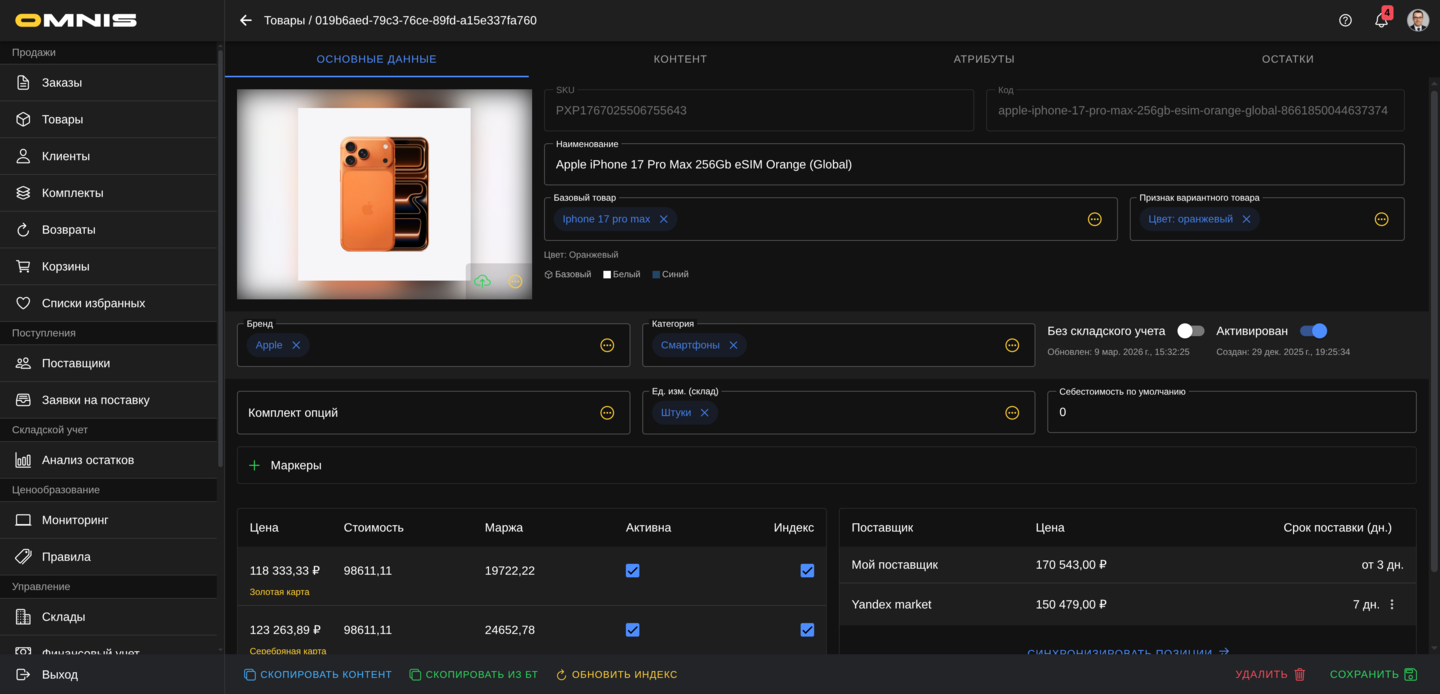Click the plus icon next to Маркеры

[x=254, y=465]
